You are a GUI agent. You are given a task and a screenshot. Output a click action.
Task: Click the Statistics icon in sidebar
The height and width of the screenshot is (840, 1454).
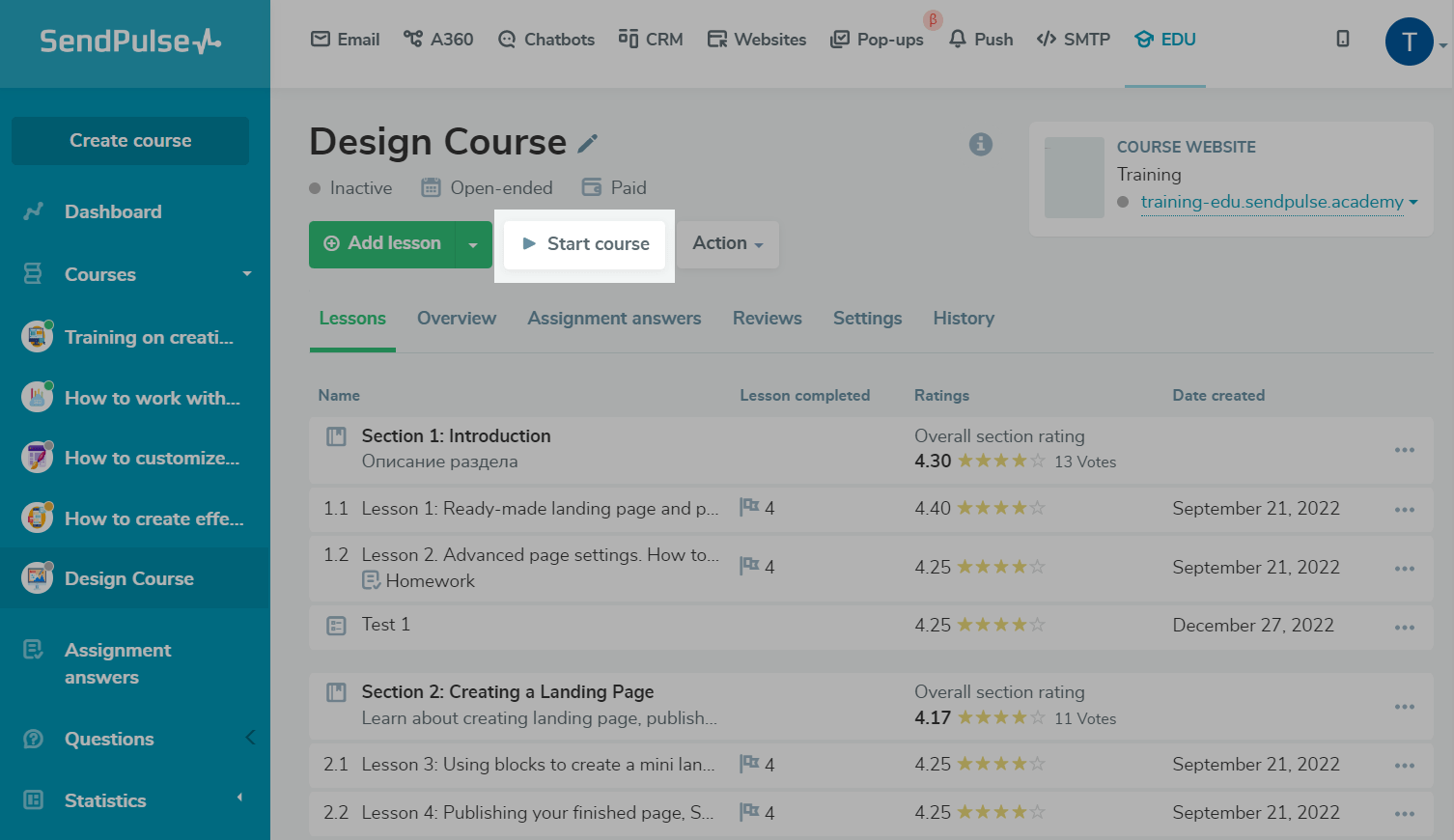click(34, 800)
